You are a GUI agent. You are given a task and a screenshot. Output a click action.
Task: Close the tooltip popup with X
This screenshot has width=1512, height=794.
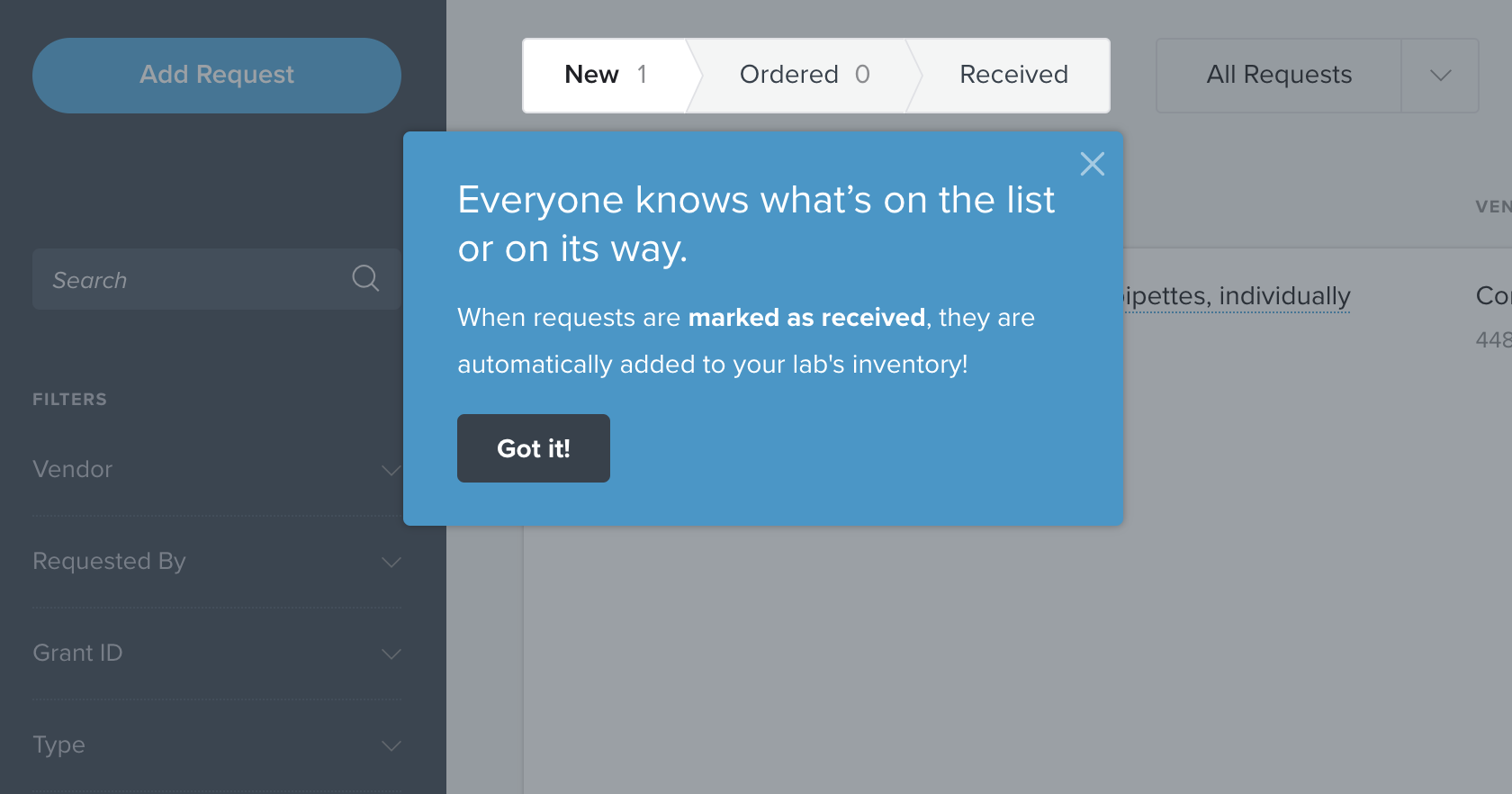click(x=1093, y=164)
